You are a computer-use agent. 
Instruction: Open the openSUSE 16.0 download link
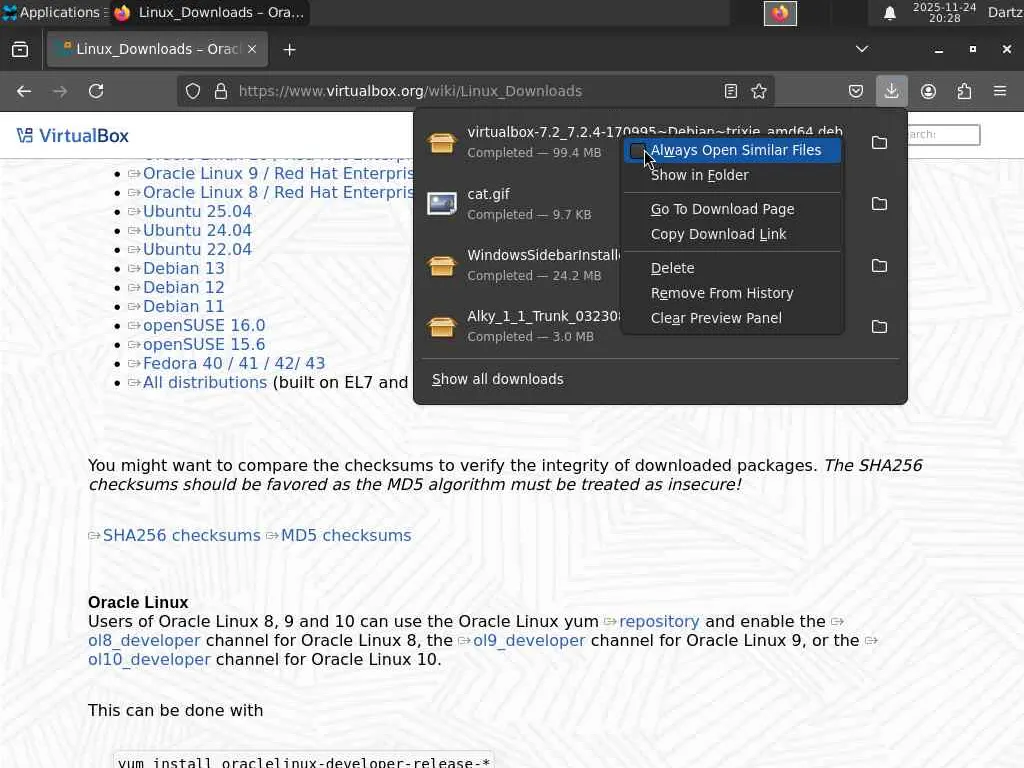coord(204,325)
